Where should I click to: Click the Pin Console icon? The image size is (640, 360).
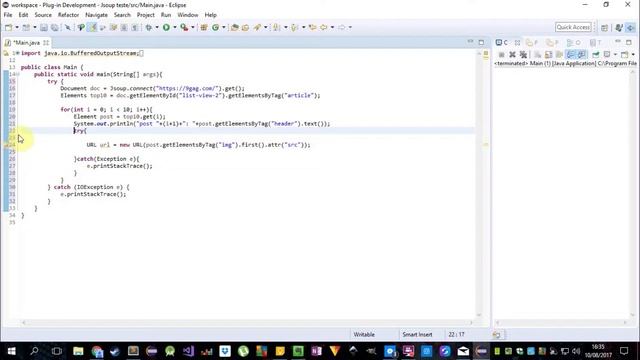click(596, 54)
